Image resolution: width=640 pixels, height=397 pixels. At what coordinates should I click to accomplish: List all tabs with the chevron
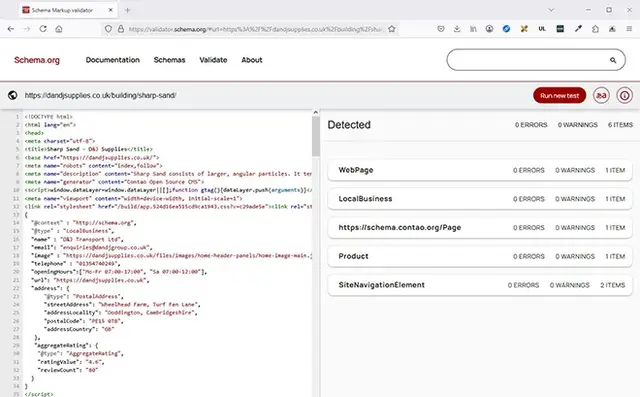click(551, 10)
